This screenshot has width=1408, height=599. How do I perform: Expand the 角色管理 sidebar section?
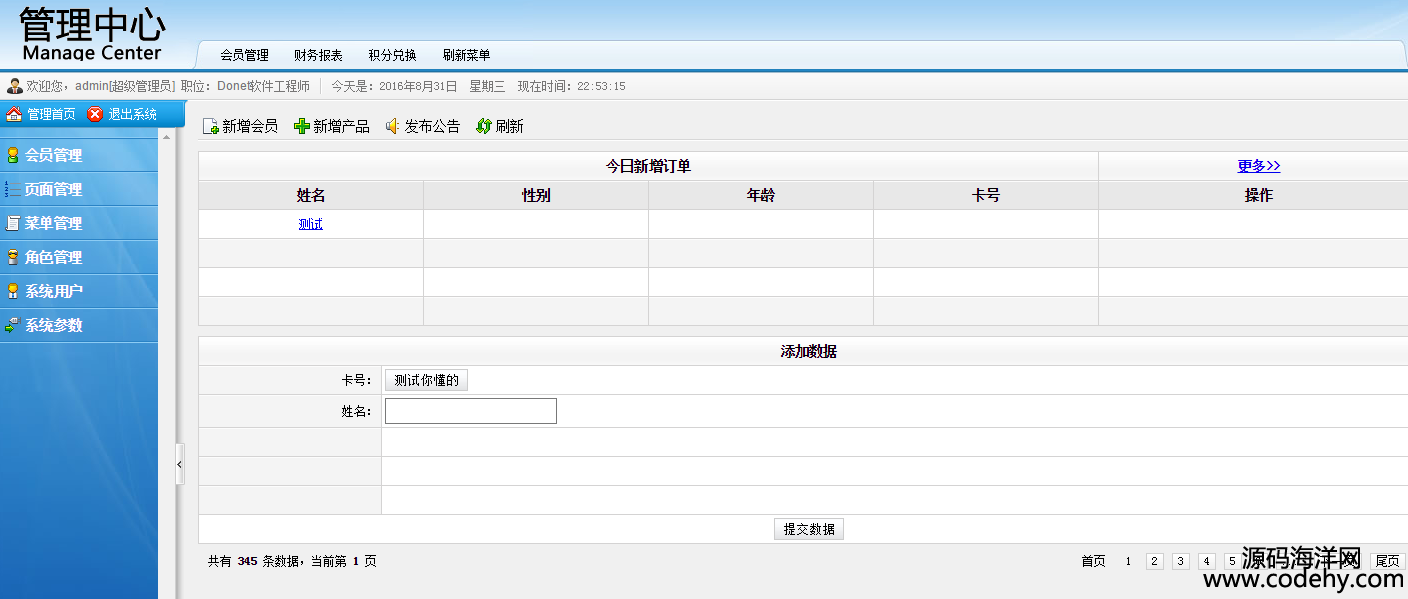click(x=53, y=257)
